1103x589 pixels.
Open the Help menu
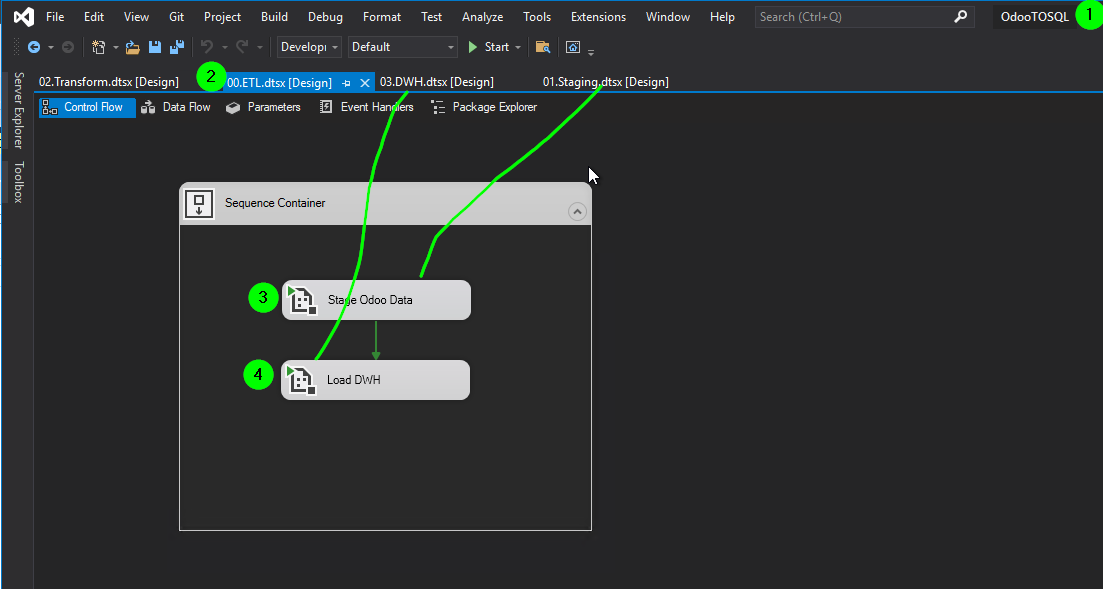722,17
